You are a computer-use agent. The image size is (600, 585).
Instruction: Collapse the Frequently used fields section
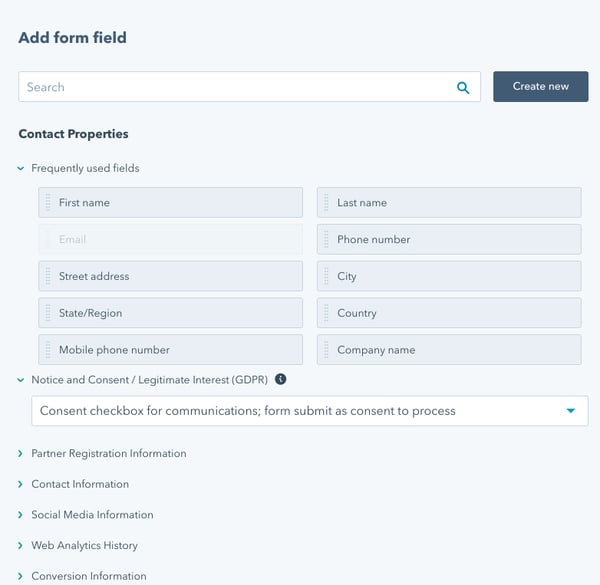point(21,169)
